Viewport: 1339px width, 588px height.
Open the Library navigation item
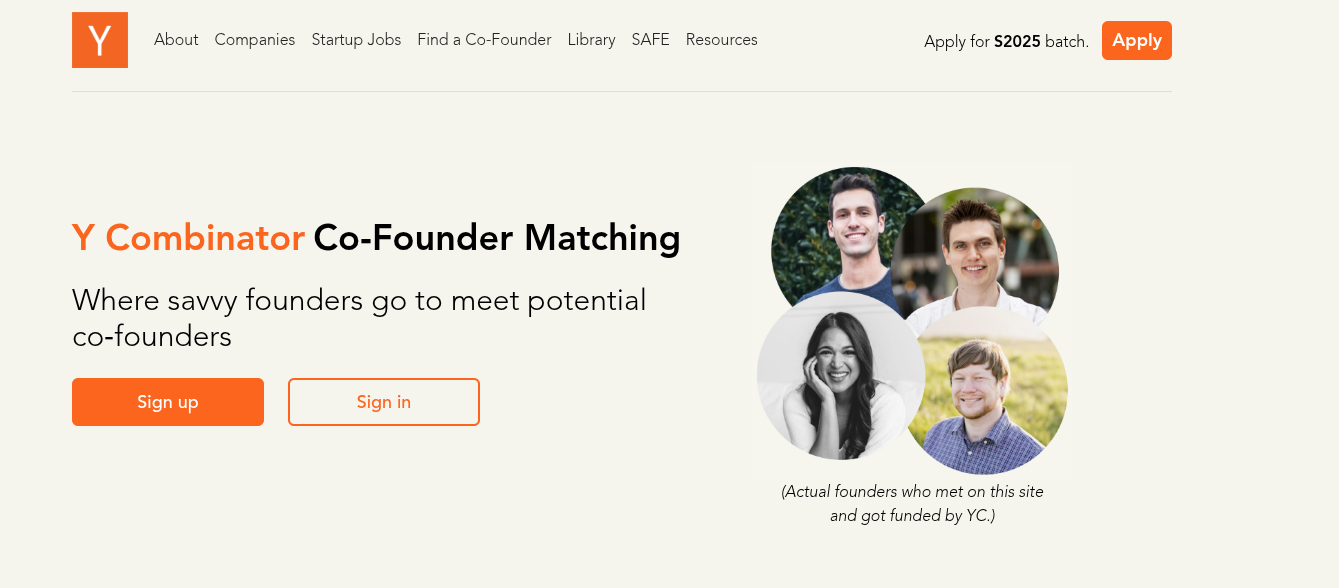591,40
